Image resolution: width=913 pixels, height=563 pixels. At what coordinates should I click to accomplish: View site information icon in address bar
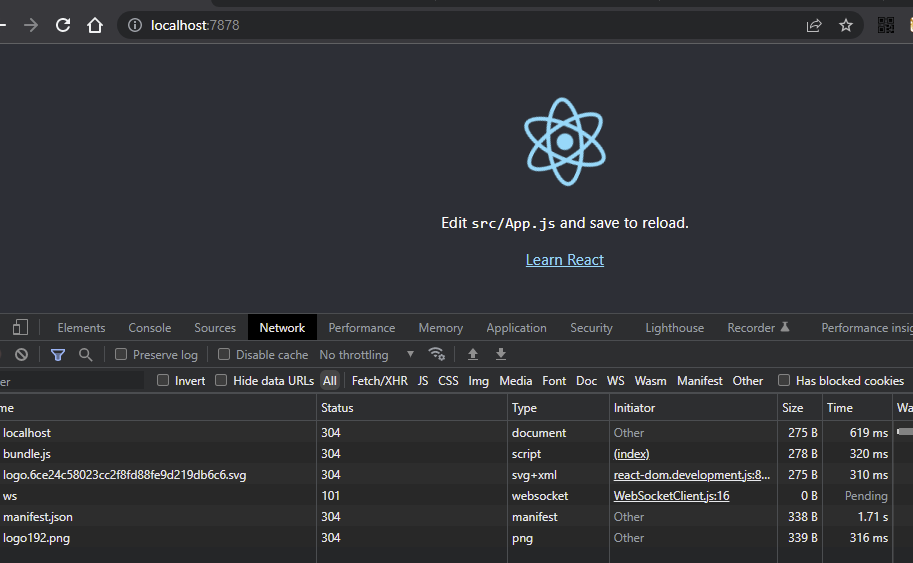135,25
